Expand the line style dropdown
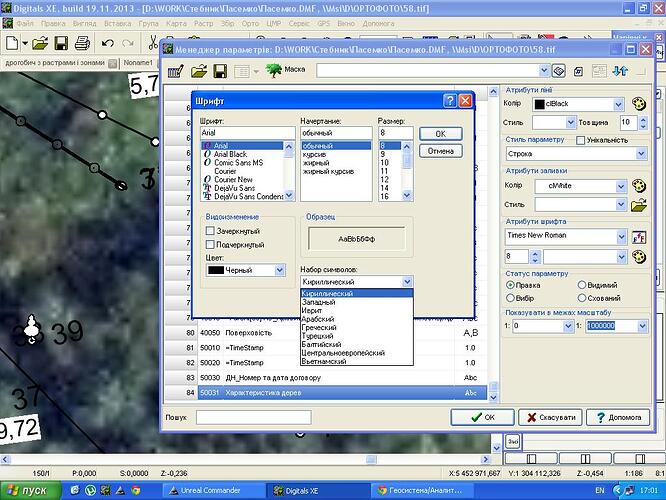 pyautogui.click(x=570, y=123)
